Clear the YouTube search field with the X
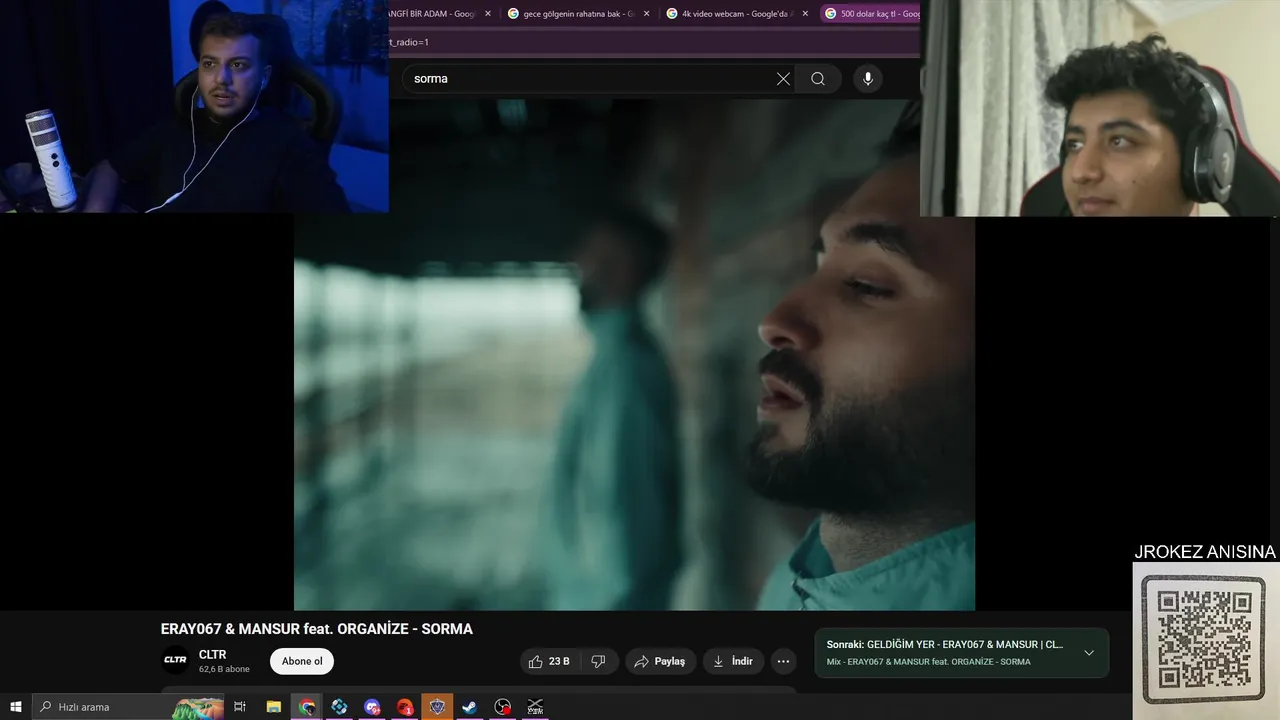 point(783,79)
